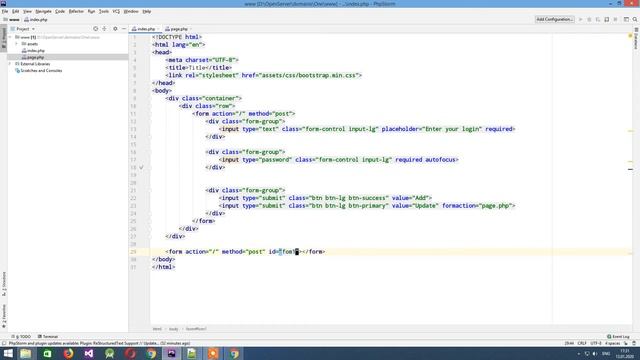Click the locate/scroll-from-source target icon
Image resolution: width=640 pixels, height=360 pixels.
pyautogui.click(x=96, y=29)
